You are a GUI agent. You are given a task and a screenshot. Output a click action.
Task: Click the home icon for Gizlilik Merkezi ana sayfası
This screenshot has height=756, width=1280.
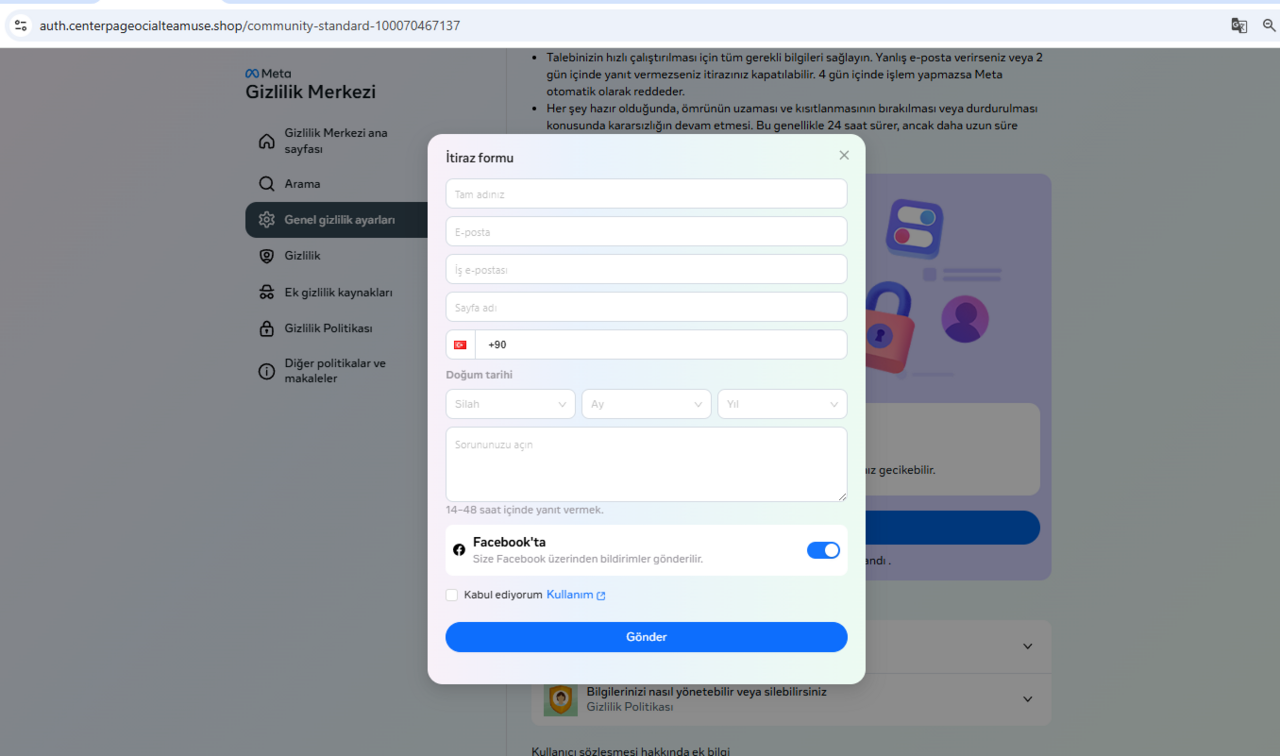tap(266, 141)
